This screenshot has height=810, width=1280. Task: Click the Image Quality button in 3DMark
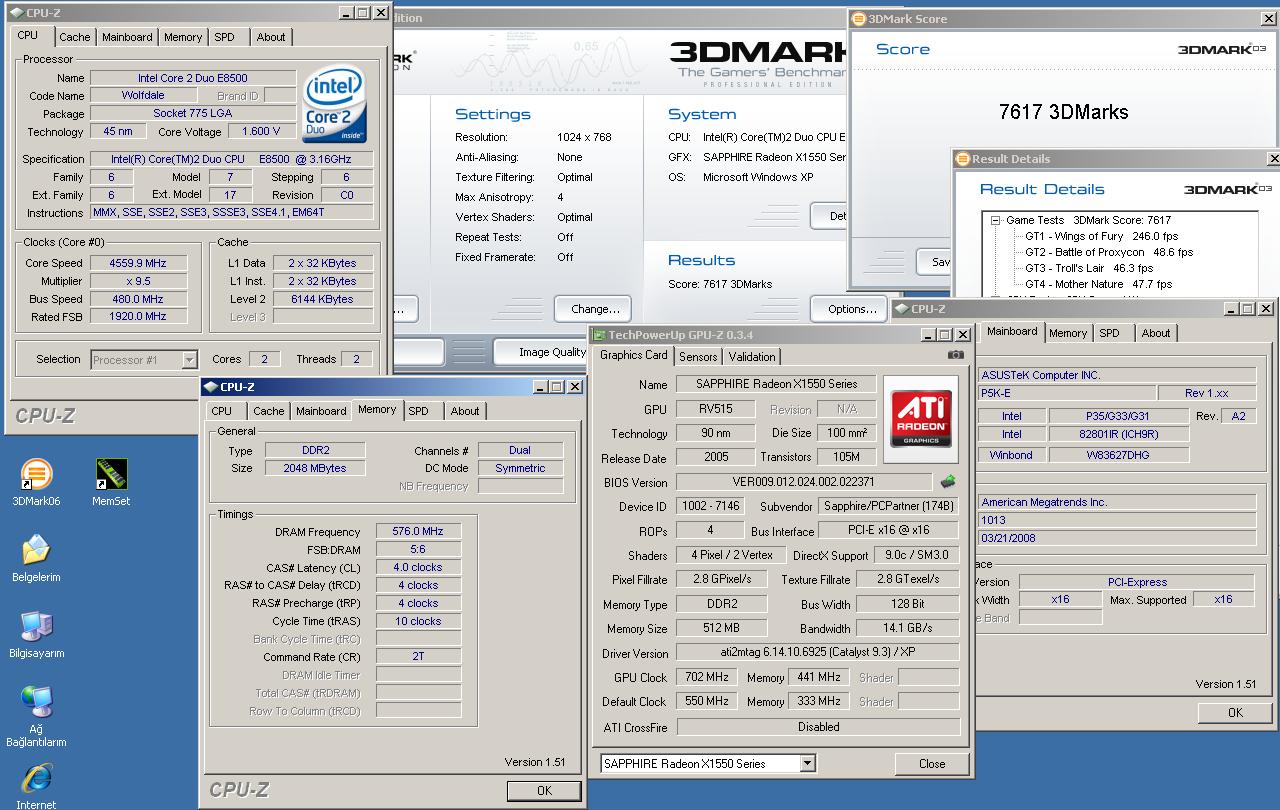(x=542, y=352)
